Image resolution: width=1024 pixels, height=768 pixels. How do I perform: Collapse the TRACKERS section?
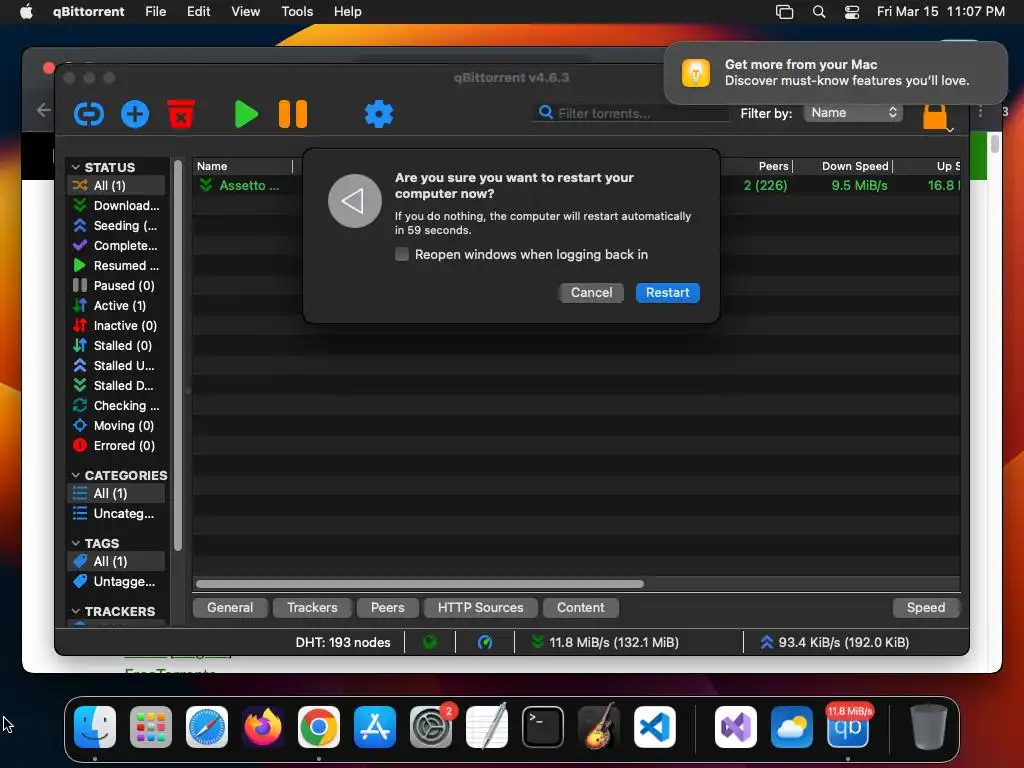click(x=76, y=611)
